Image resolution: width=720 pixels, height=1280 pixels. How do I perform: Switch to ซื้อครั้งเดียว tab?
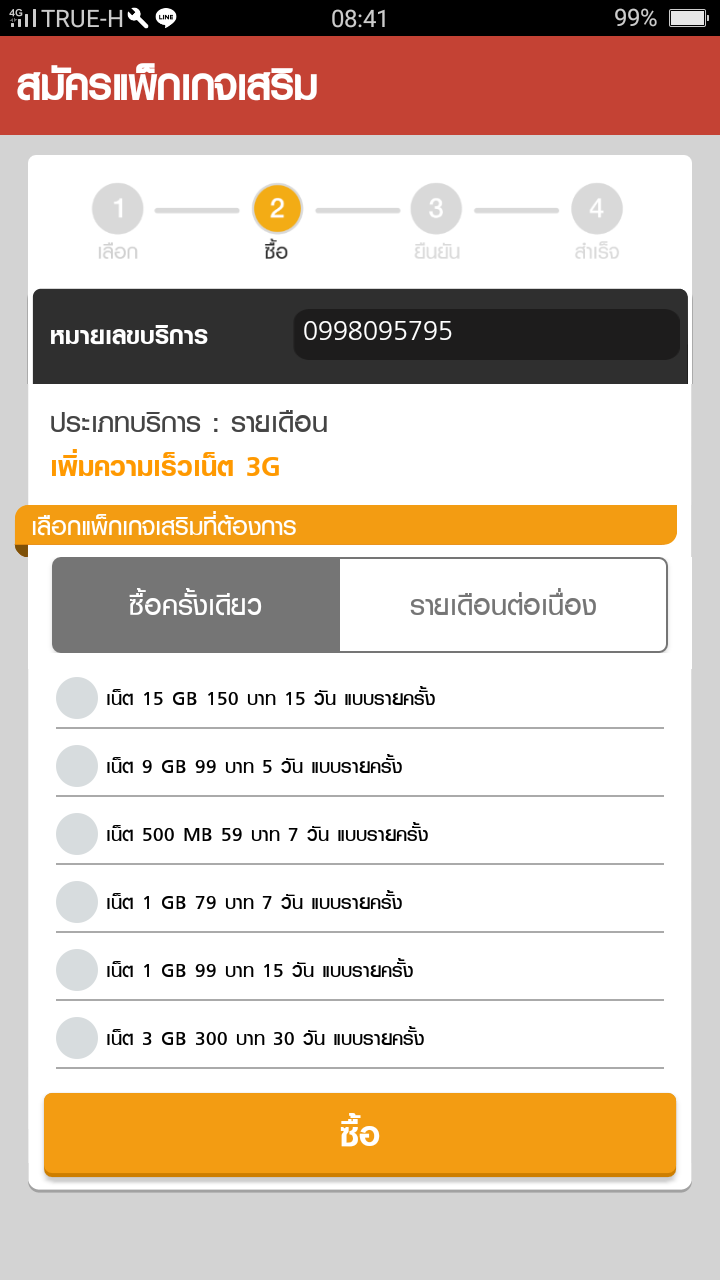[x=196, y=605]
